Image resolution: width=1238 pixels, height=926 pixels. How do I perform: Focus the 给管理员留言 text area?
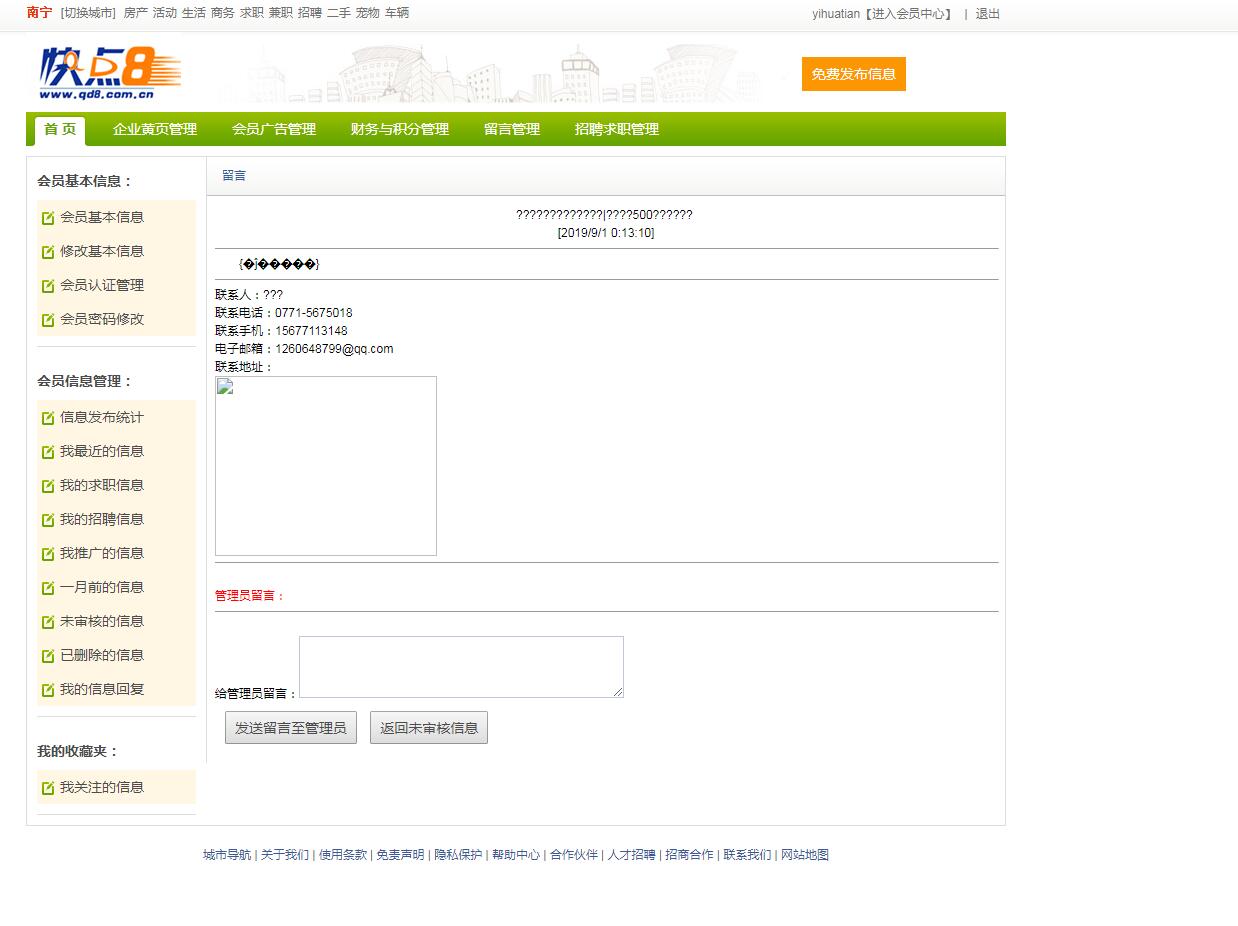coord(461,667)
